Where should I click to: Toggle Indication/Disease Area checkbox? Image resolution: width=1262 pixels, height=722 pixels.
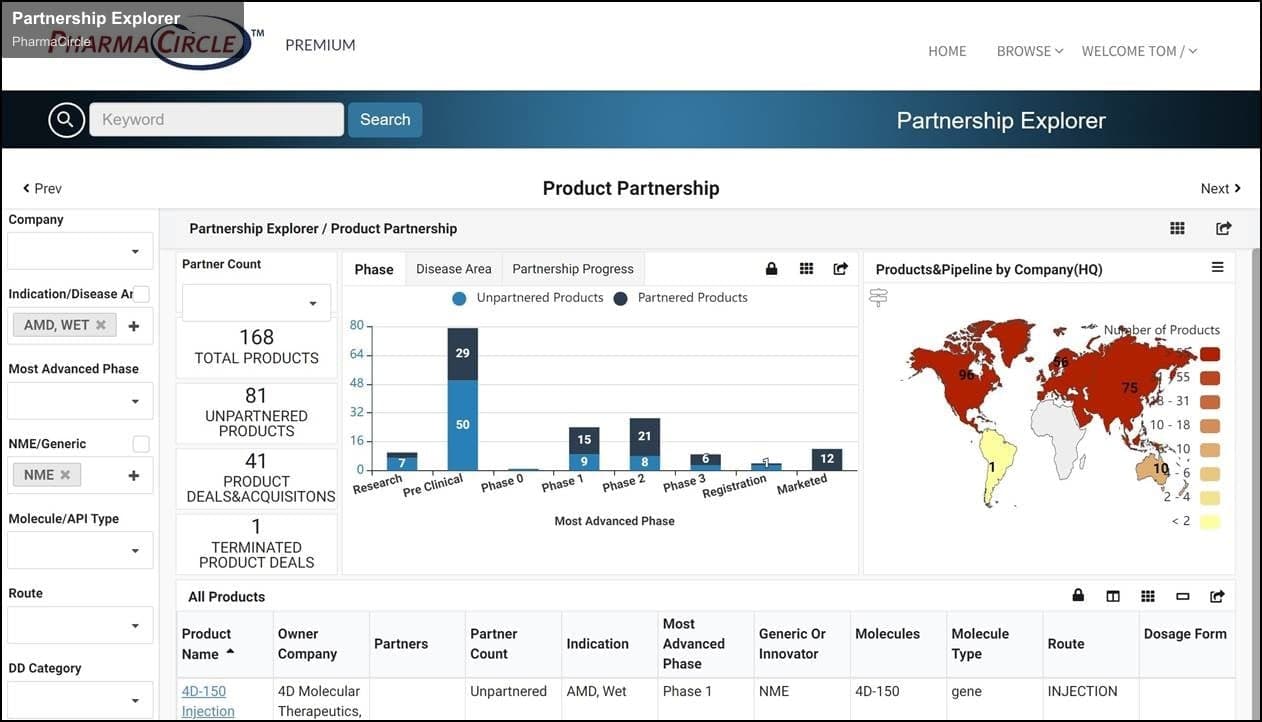point(141,294)
